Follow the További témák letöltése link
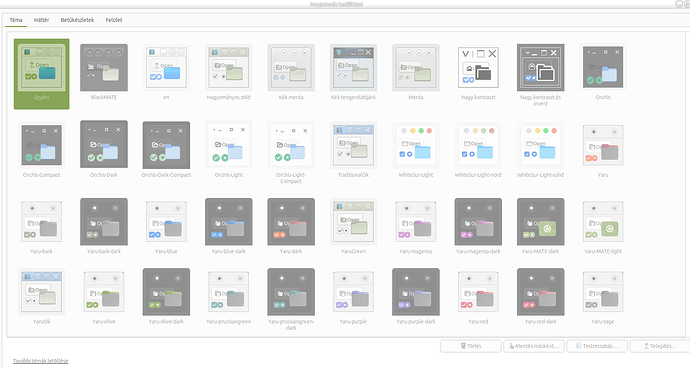Viewport: 690px width, 368px height. pos(40,361)
